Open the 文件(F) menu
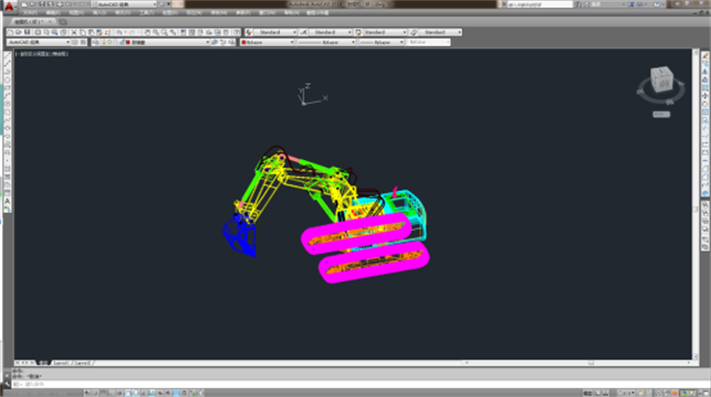This screenshot has width=711, height=397. coord(30,13)
